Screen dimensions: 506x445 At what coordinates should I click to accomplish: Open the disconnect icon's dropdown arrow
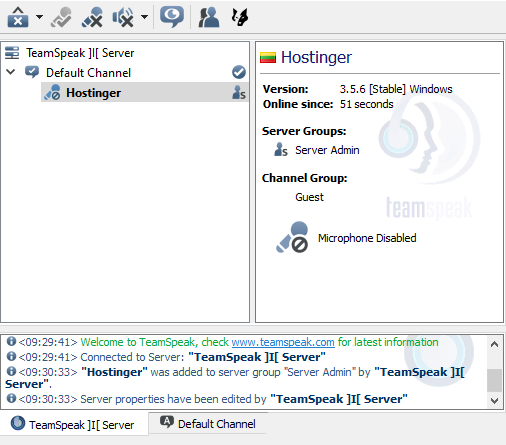(x=39, y=17)
